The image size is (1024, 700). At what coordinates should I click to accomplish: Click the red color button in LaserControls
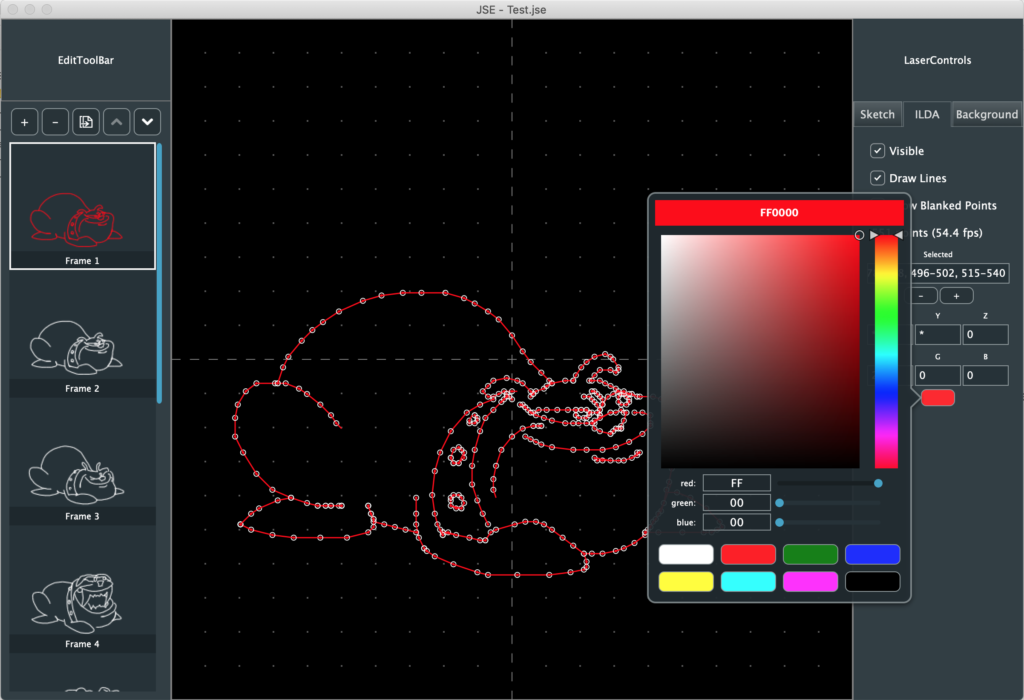click(x=937, y=398)
